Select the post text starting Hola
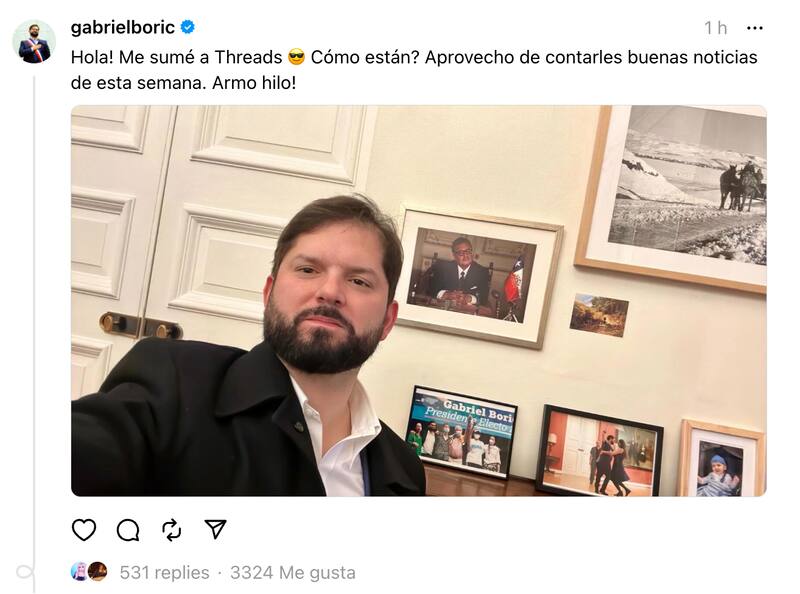The height and width of the screenshot is (594, 800). click(x=414, y=70)
